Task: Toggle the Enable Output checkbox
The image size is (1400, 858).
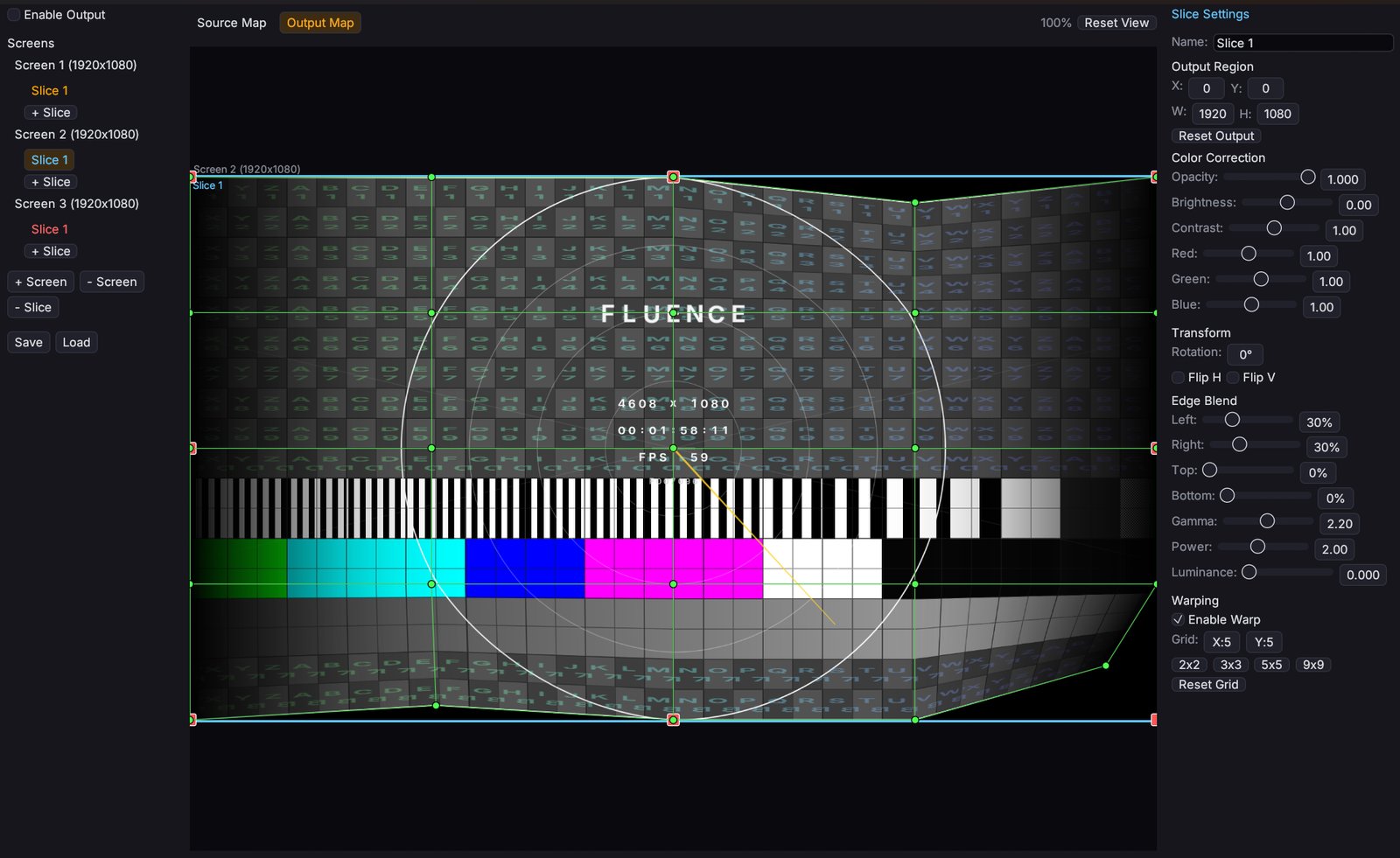Action: tap(14, 15)
